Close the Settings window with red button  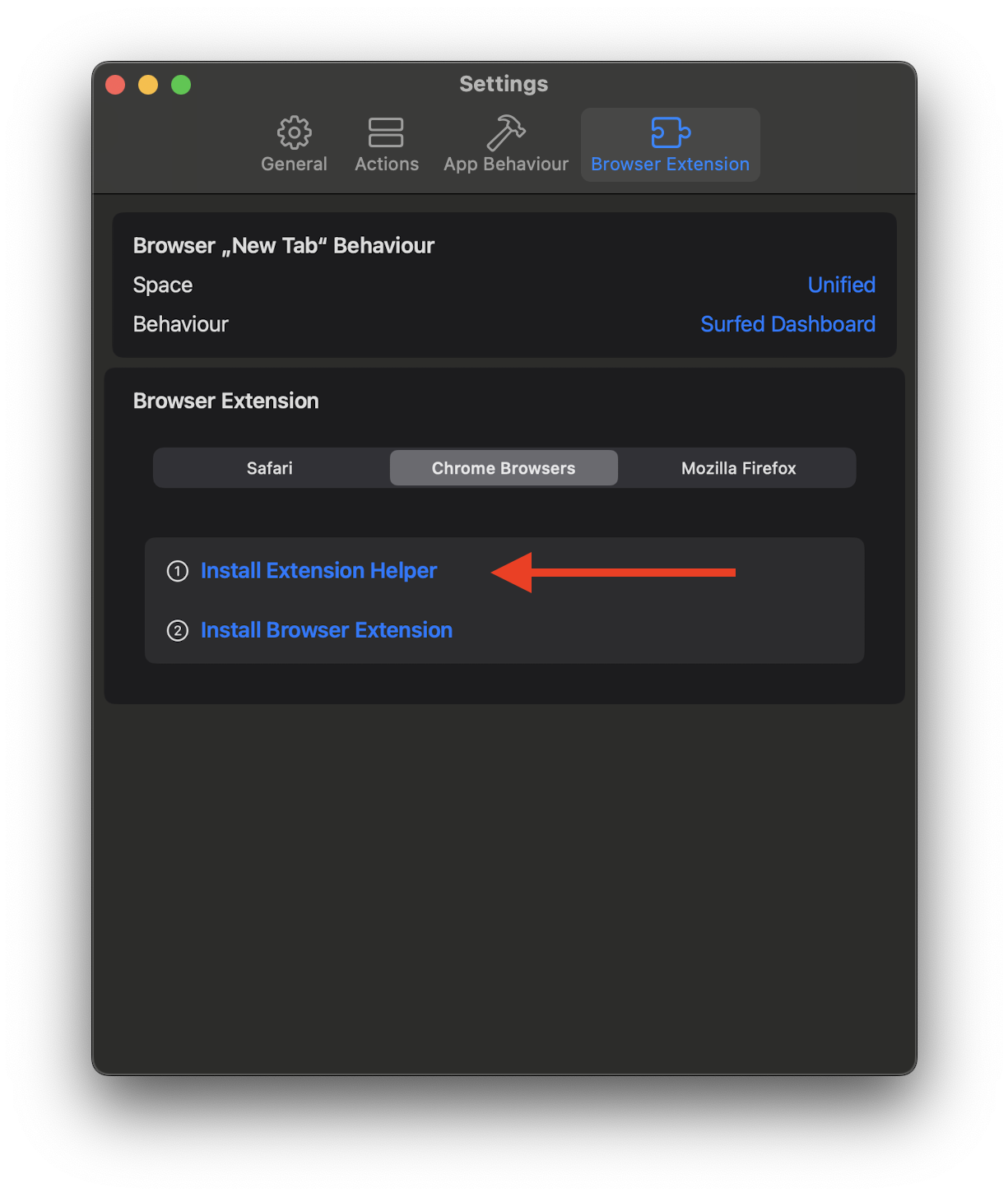[x=115, y=85]
